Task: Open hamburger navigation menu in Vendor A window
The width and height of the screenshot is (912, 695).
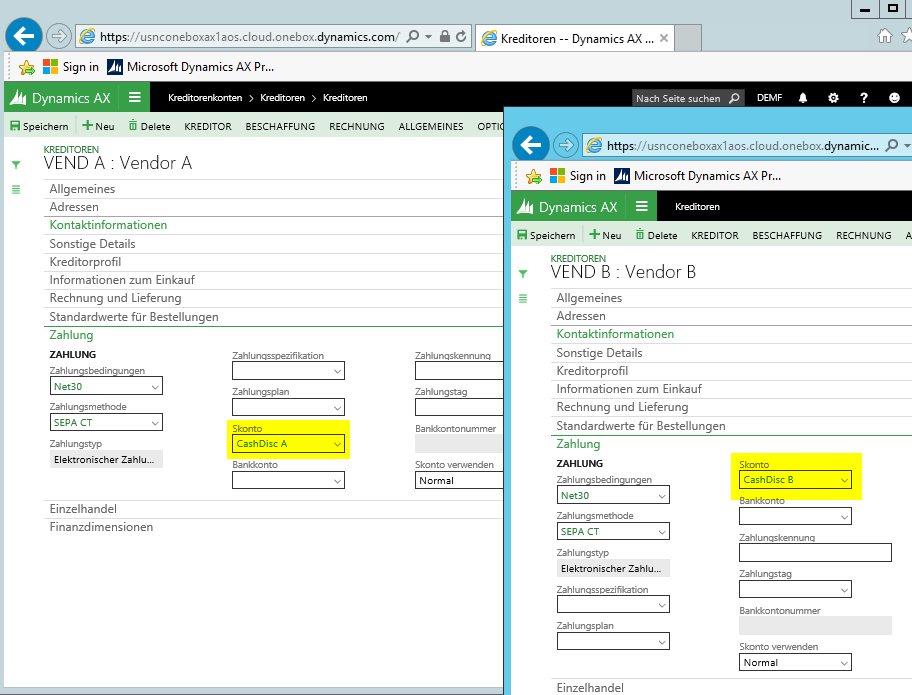Action: point(134,98)
